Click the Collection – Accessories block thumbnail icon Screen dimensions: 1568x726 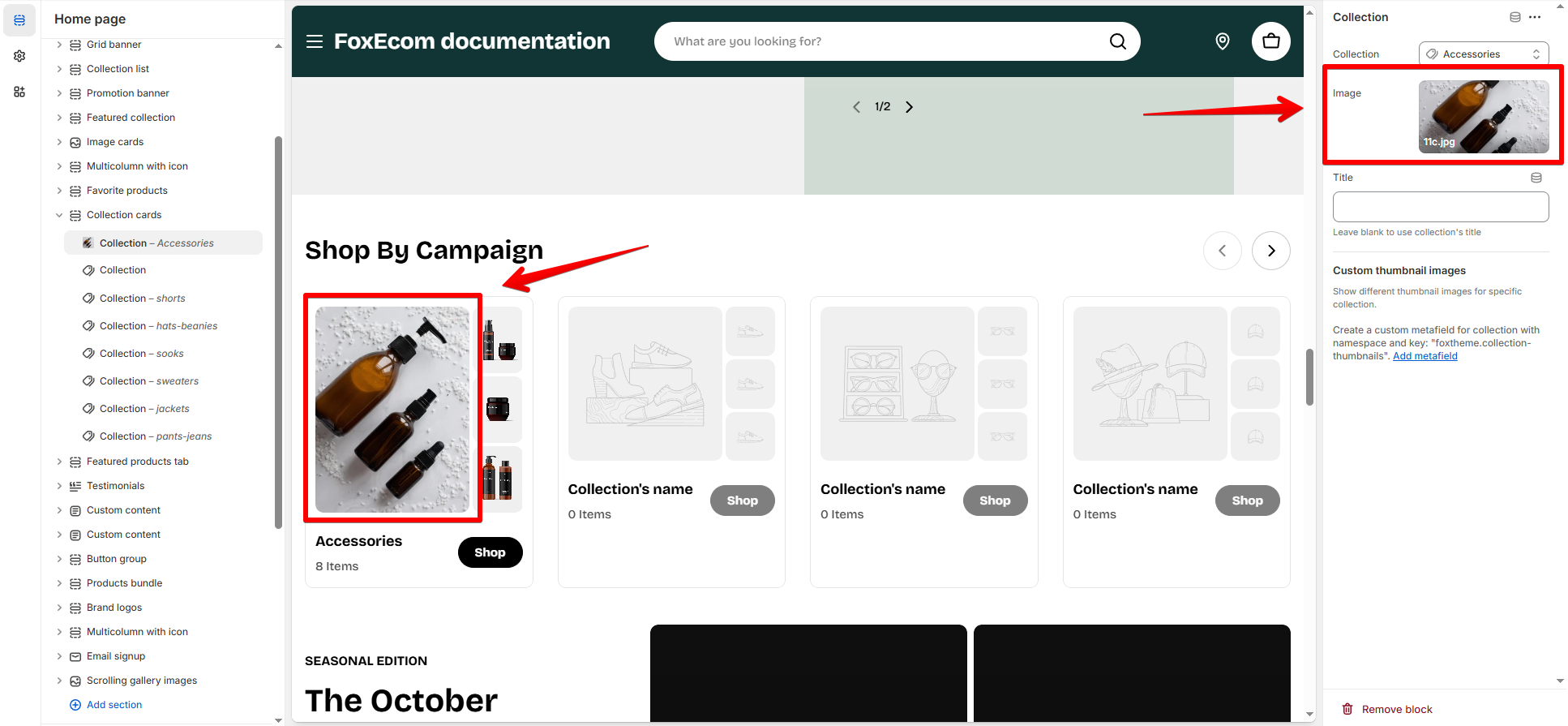pyautogui.click(x=88, y=243)
